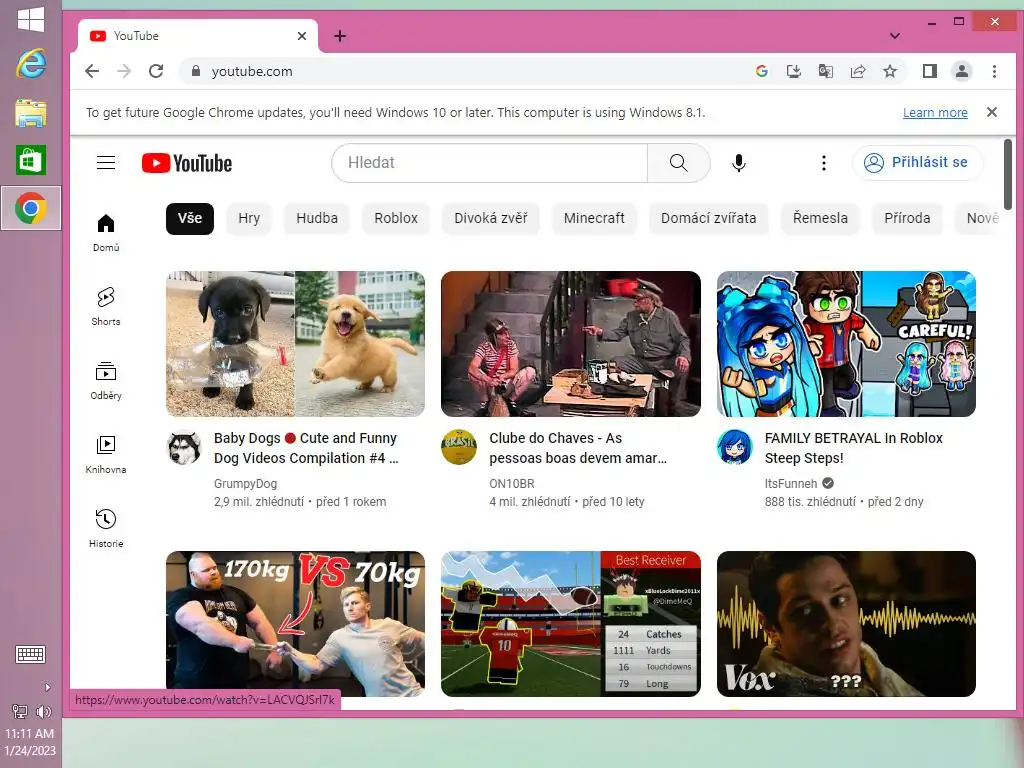
Task: Open the Chrome profile avatar
Action: click(x=962, y=71)
